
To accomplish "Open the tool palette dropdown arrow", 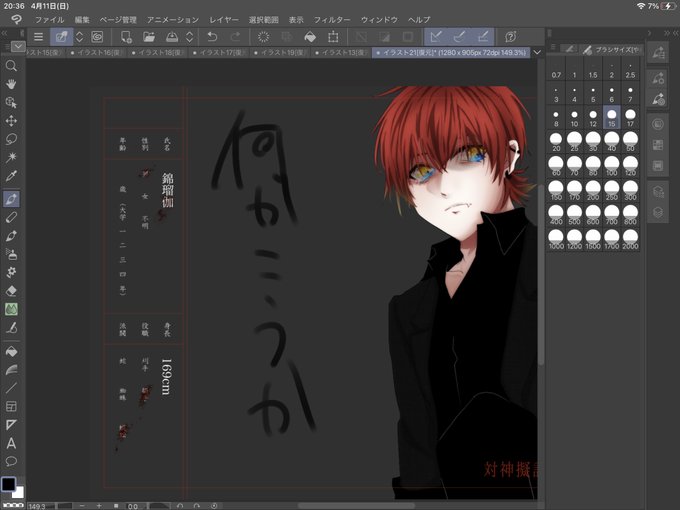I will (19, 46).
